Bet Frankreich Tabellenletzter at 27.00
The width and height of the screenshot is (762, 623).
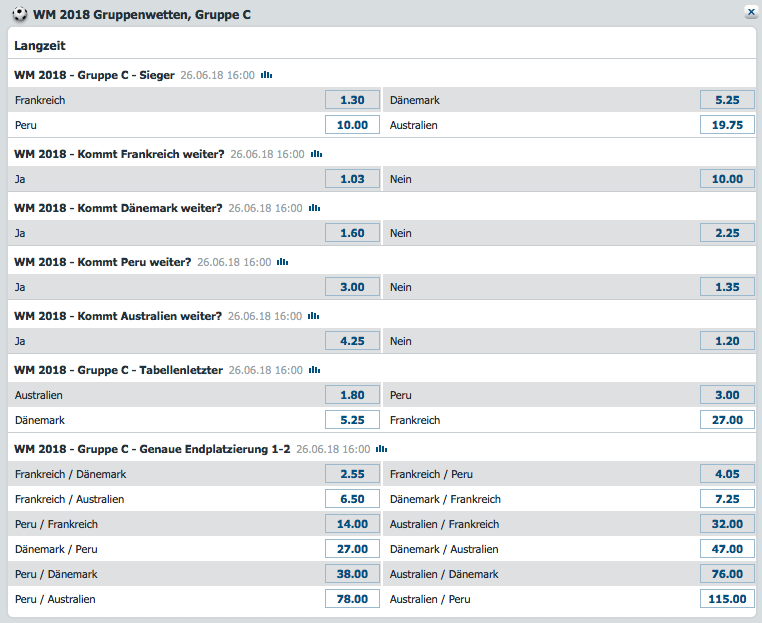pos(727,420)
